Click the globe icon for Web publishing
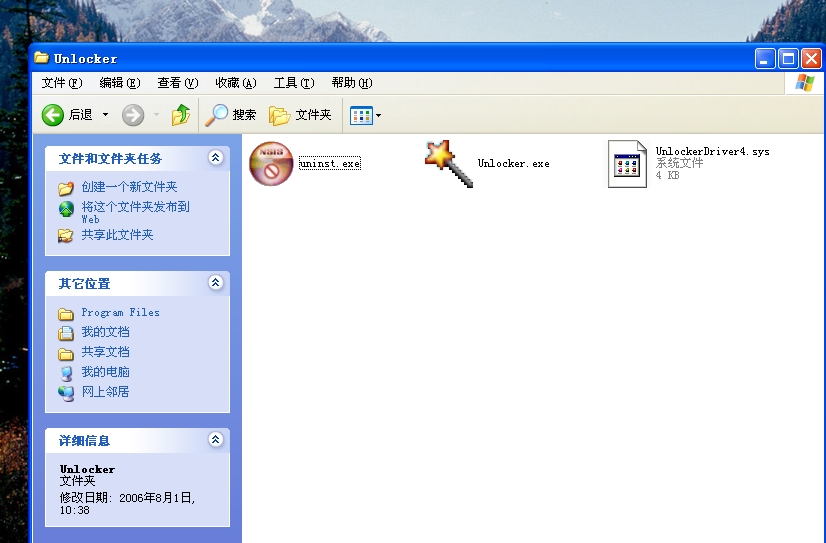The width and height of the screenshot is (826, 543). 66,209
